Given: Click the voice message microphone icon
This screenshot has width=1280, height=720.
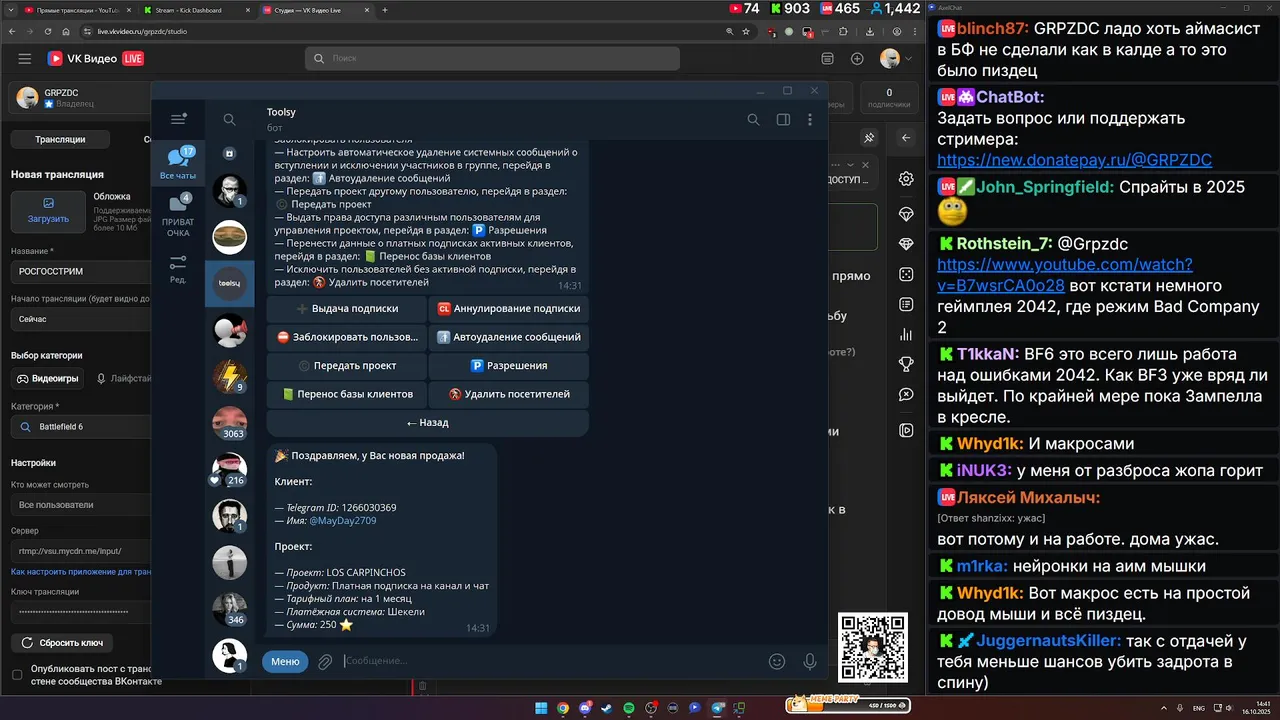Looking at the screenshot, I should (x=810, y=661).
